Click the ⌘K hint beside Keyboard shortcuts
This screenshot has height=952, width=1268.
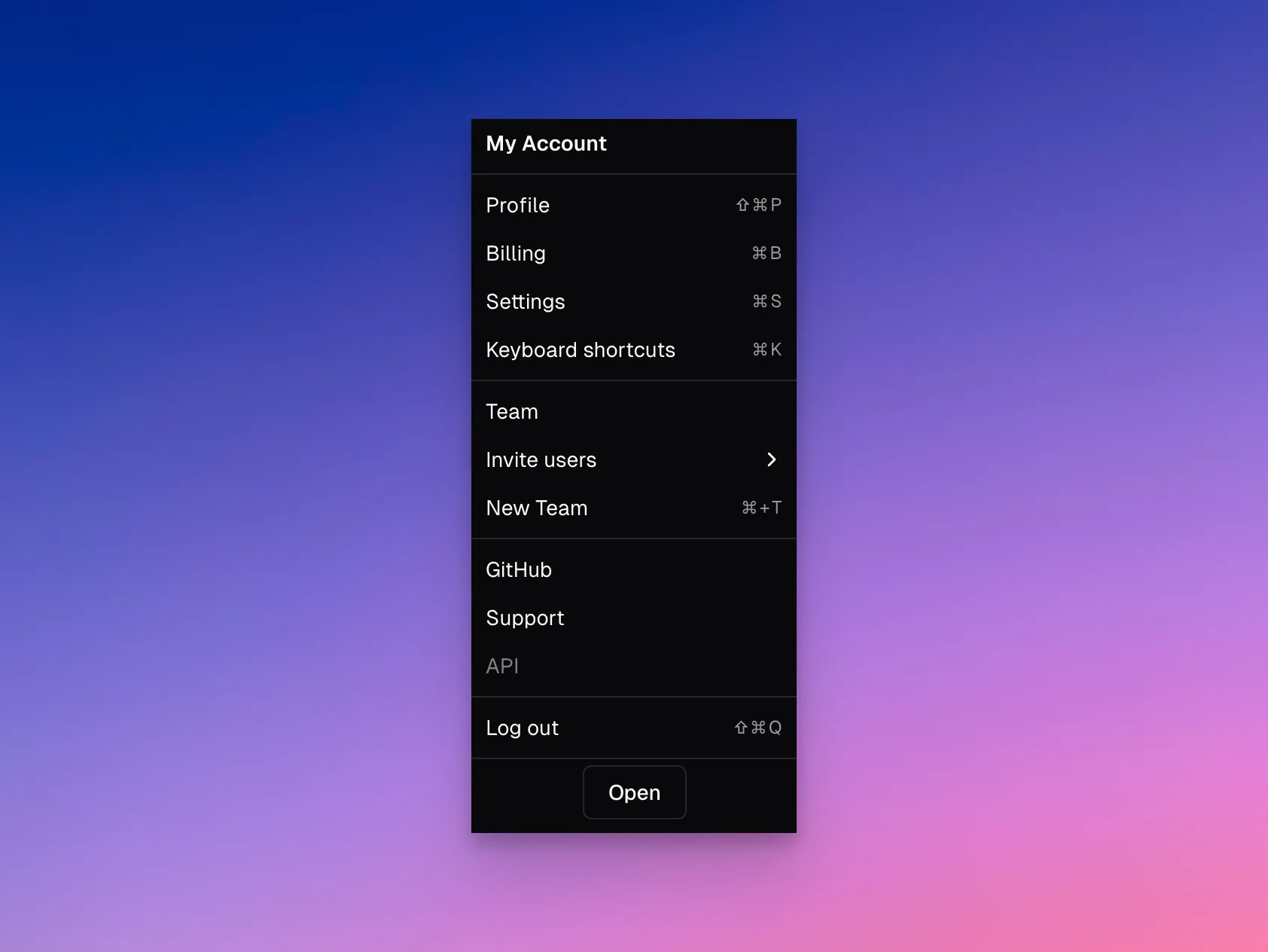coord(767,349)
